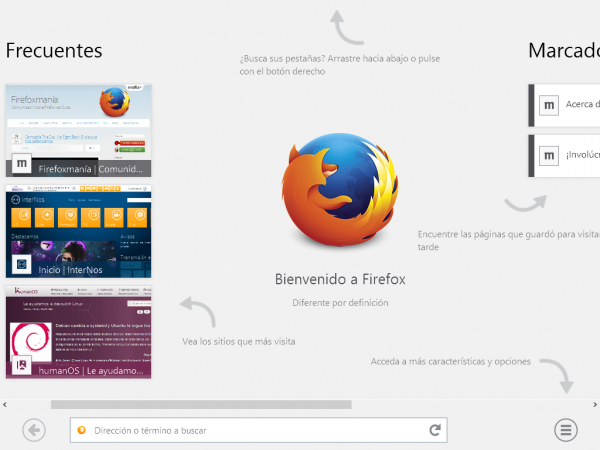Viewport: 600px width, 450px height.
Task: Click the scrollbar left arrow
Action: click(x=5, y=404)
